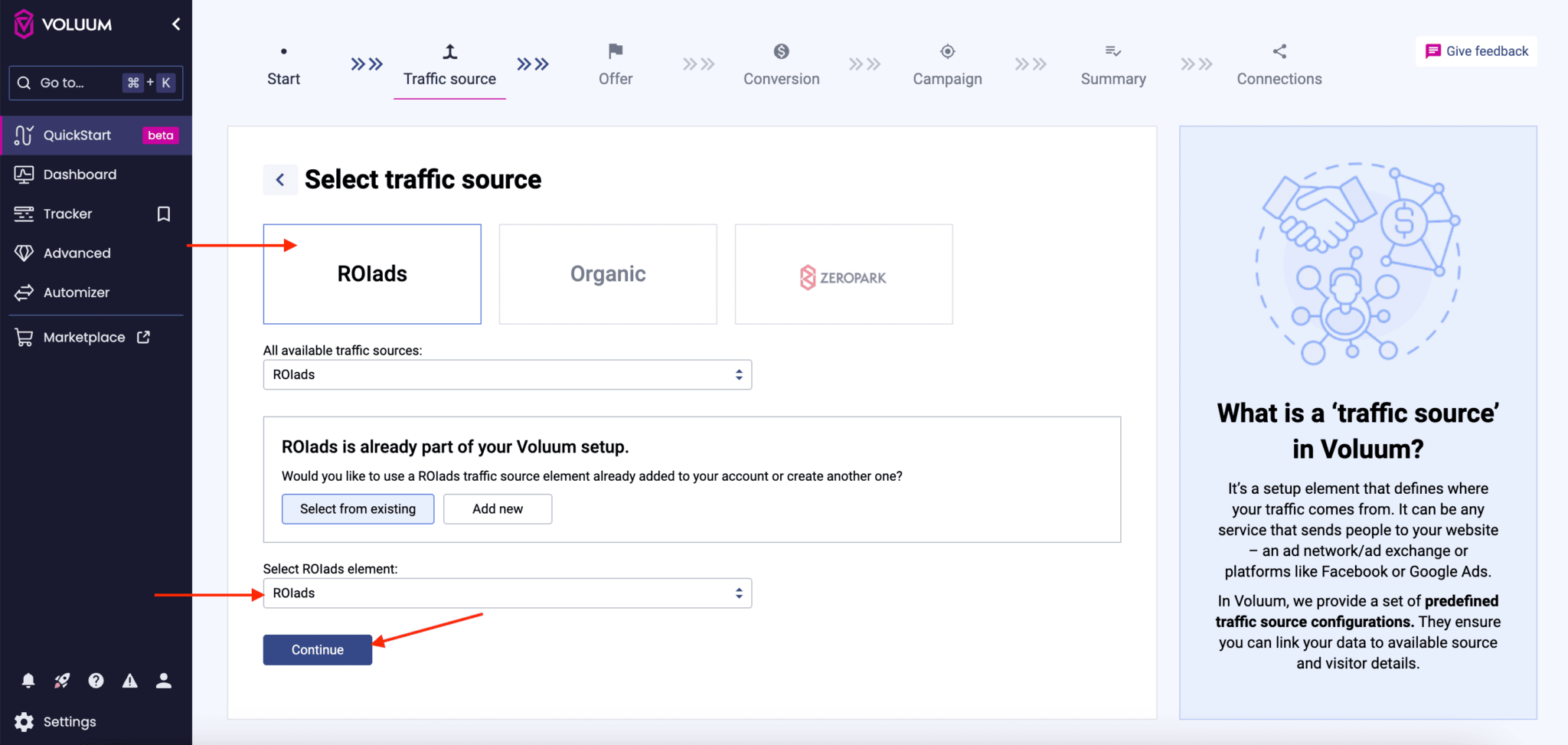Select the Organic traffic source card
Viewport: 1568px width, 745px height.
[607, 273]
